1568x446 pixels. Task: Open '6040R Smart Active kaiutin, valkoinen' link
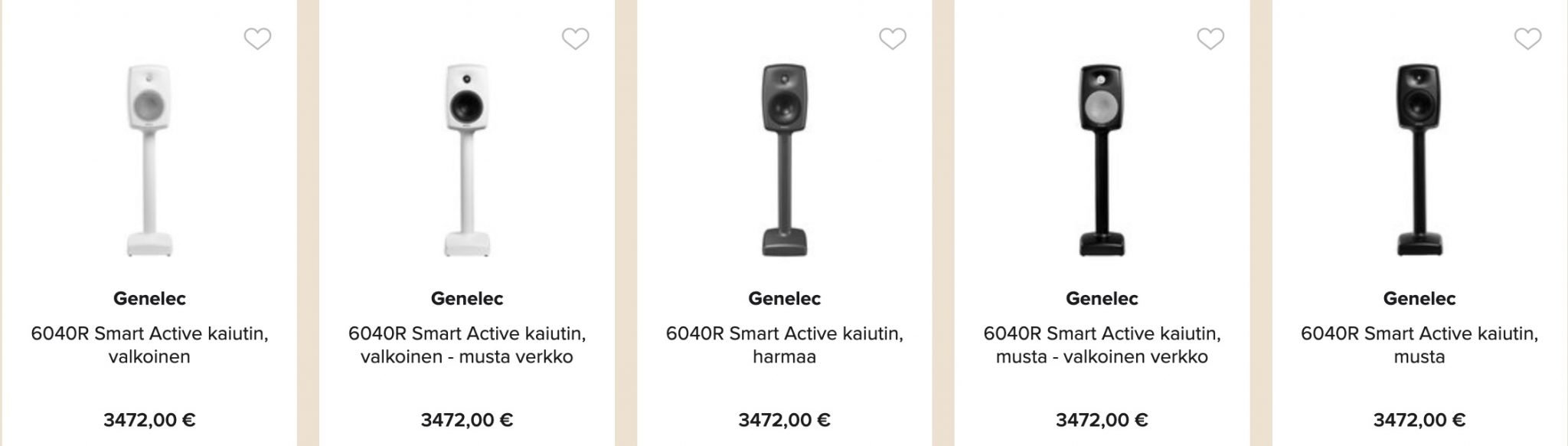click(x=150, y=346)
